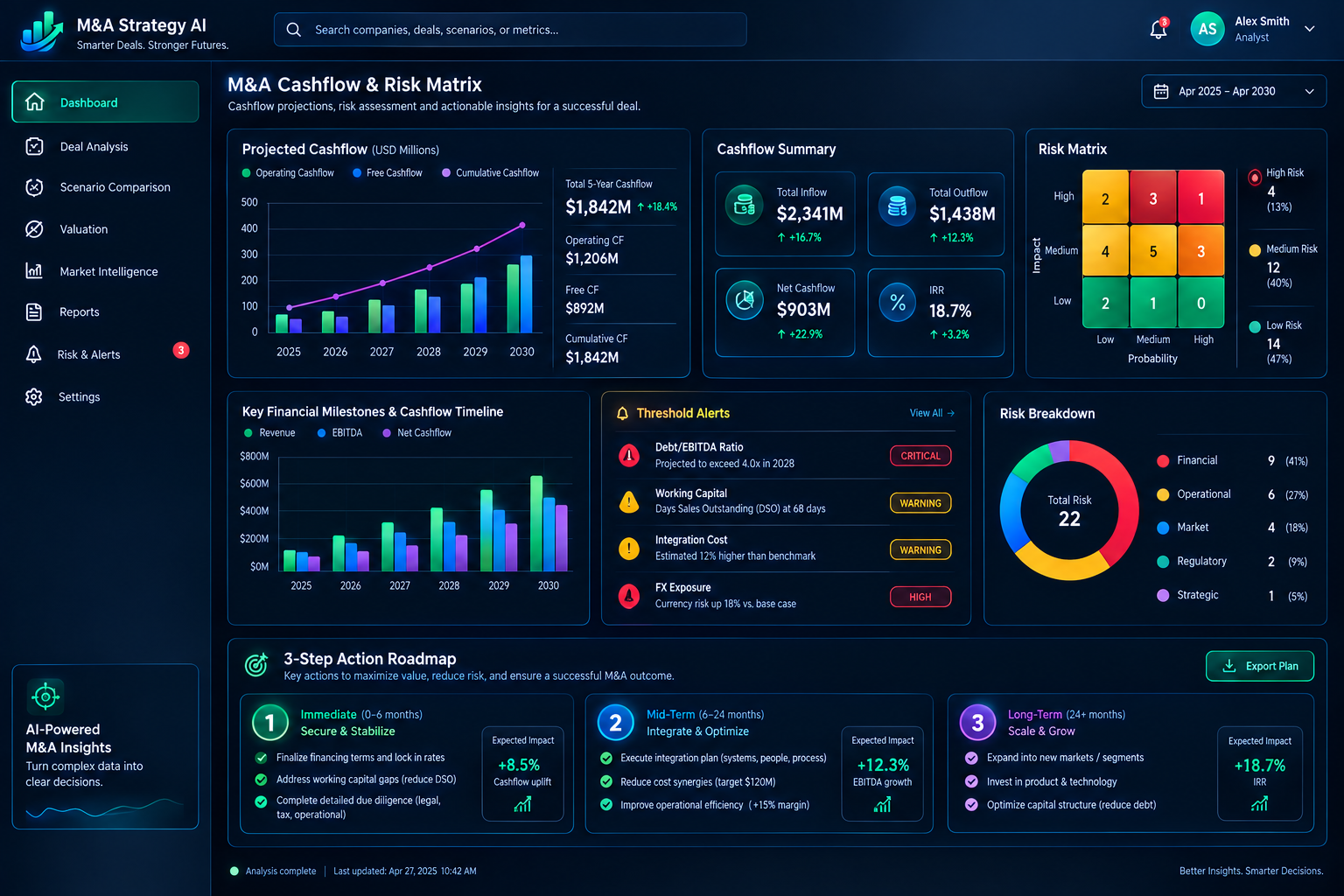Click the calendar icon in date range
This screenshot has width=1344, height=896.
point(1161,91)
